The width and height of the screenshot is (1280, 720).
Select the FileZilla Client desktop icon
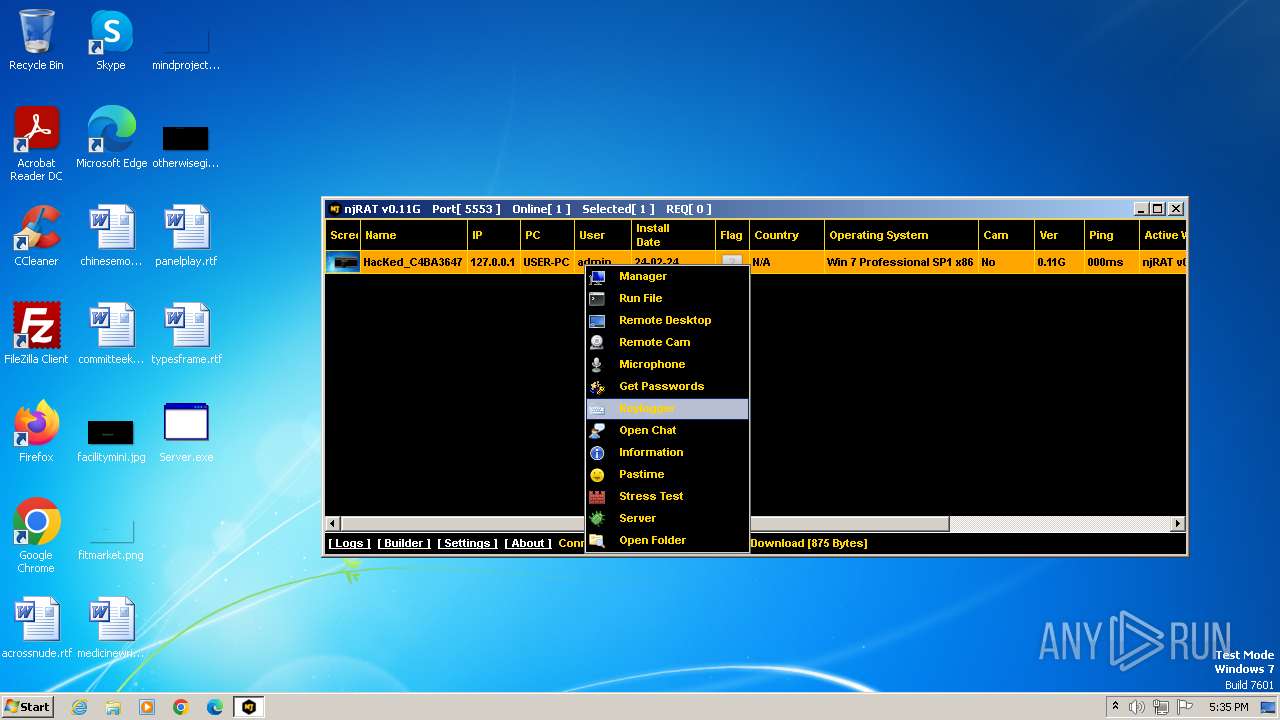(x=36, y=334)
